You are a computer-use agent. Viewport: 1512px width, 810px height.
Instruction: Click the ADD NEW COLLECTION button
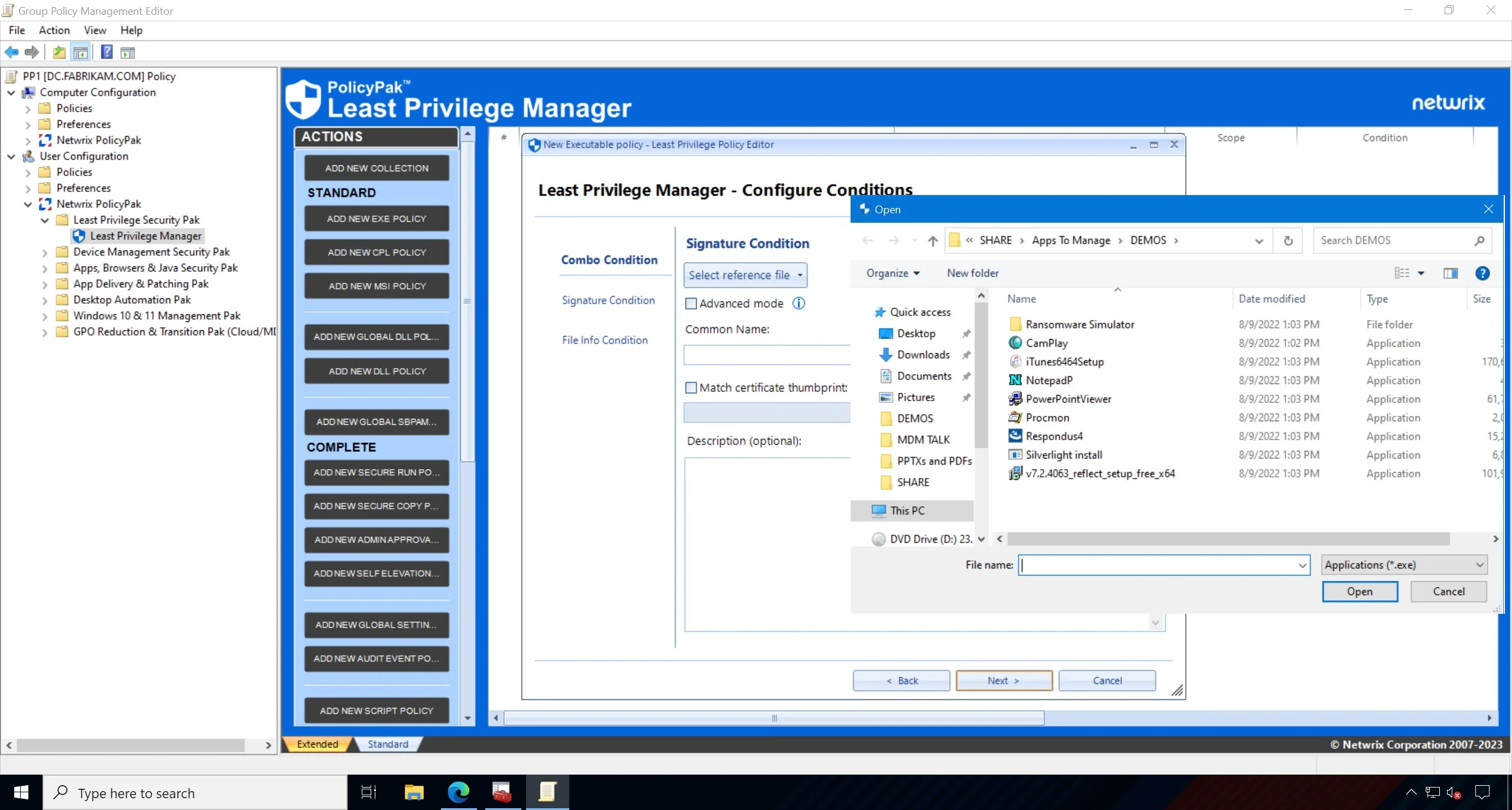pos(377,168)
